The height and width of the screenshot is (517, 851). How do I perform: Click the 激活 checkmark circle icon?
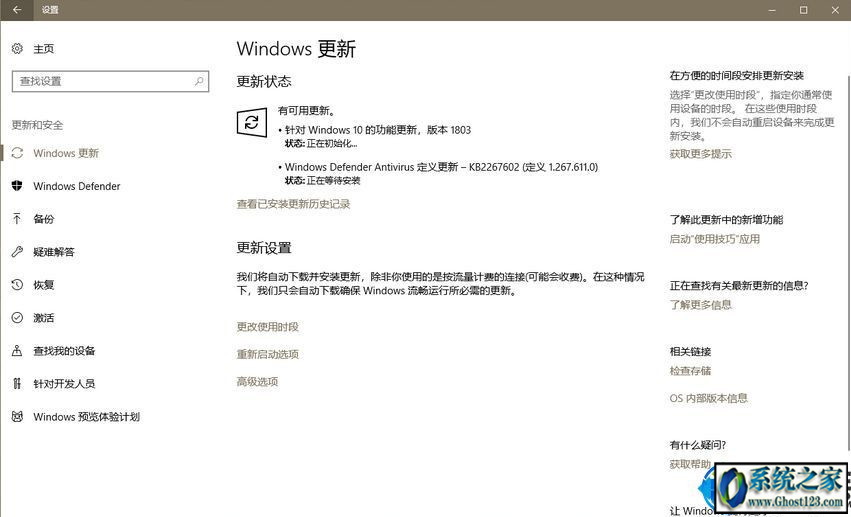[x=17, y=318]
